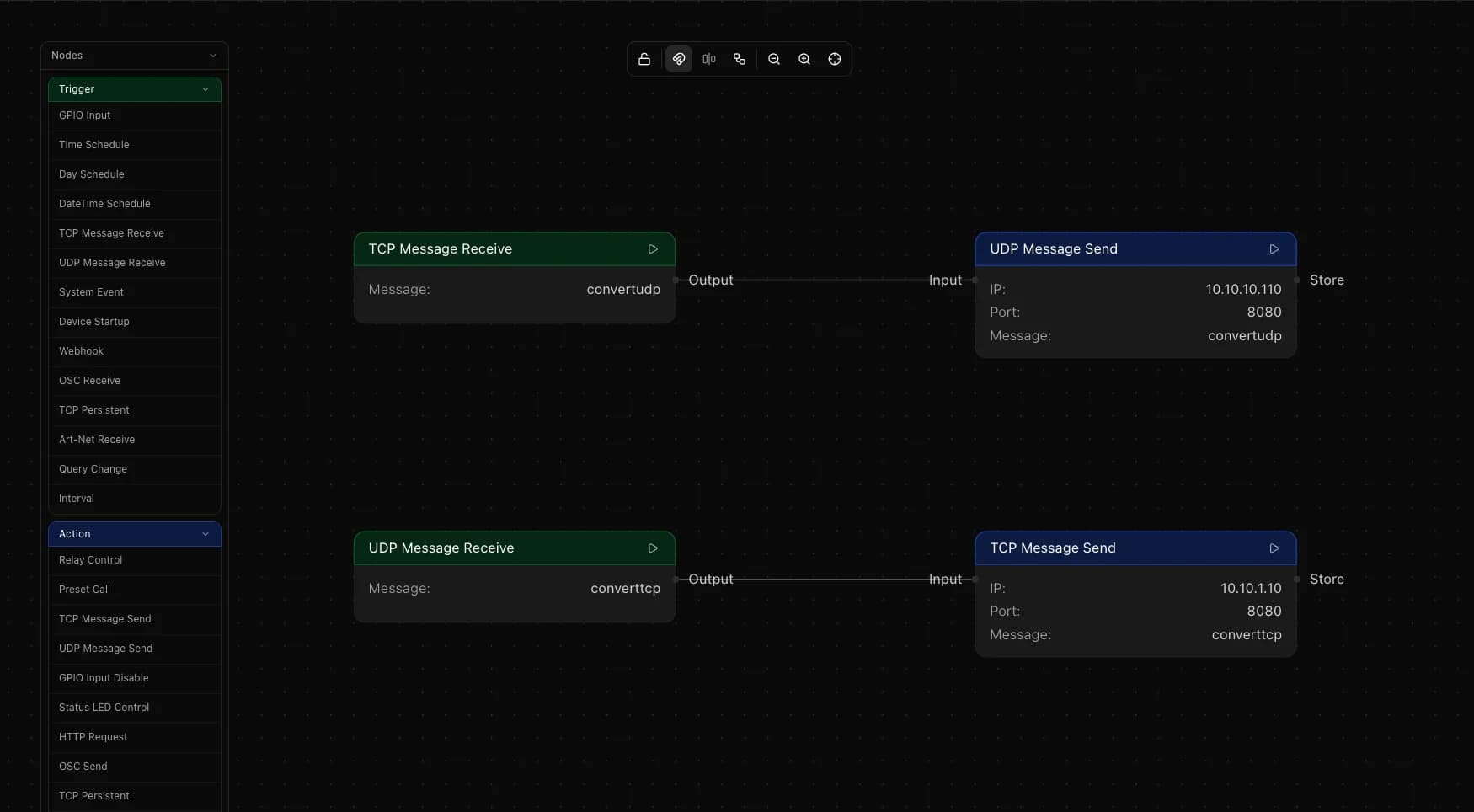Select Preset Call action node
The height and width of the screenshot is (812, 1474).
(x=135, y=590)
